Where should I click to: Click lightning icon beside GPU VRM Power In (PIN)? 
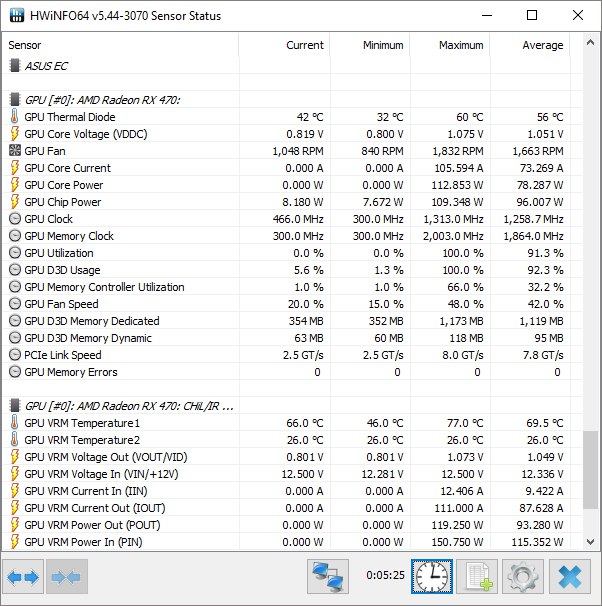[x=15, y=542]
